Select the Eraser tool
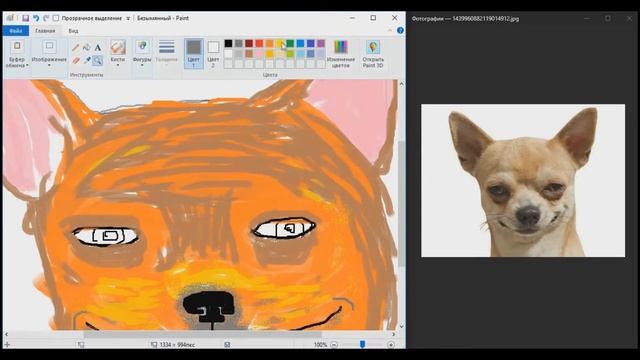 click(x=76, y=60)
